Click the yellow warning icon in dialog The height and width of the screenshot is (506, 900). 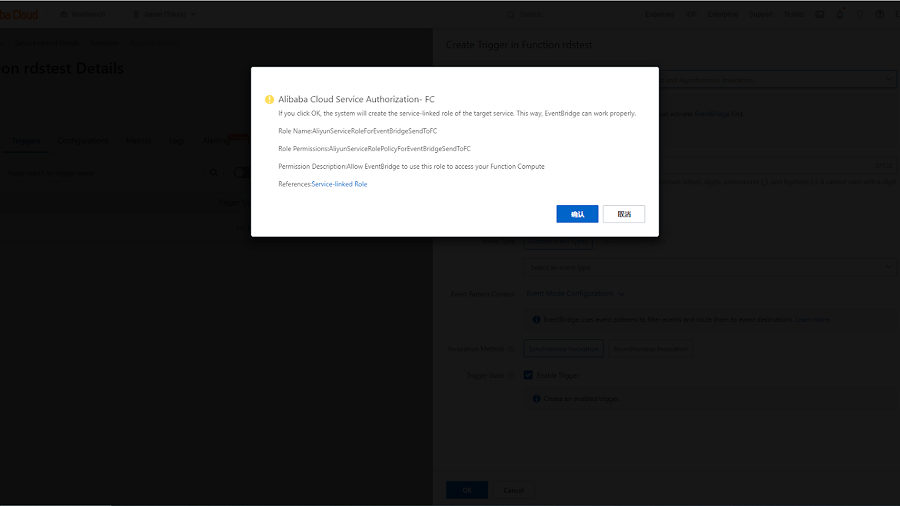[x=269, y=99]
